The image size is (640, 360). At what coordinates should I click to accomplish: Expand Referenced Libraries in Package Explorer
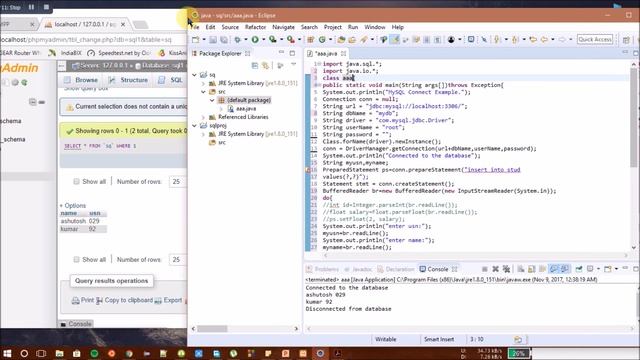point(203,117)
